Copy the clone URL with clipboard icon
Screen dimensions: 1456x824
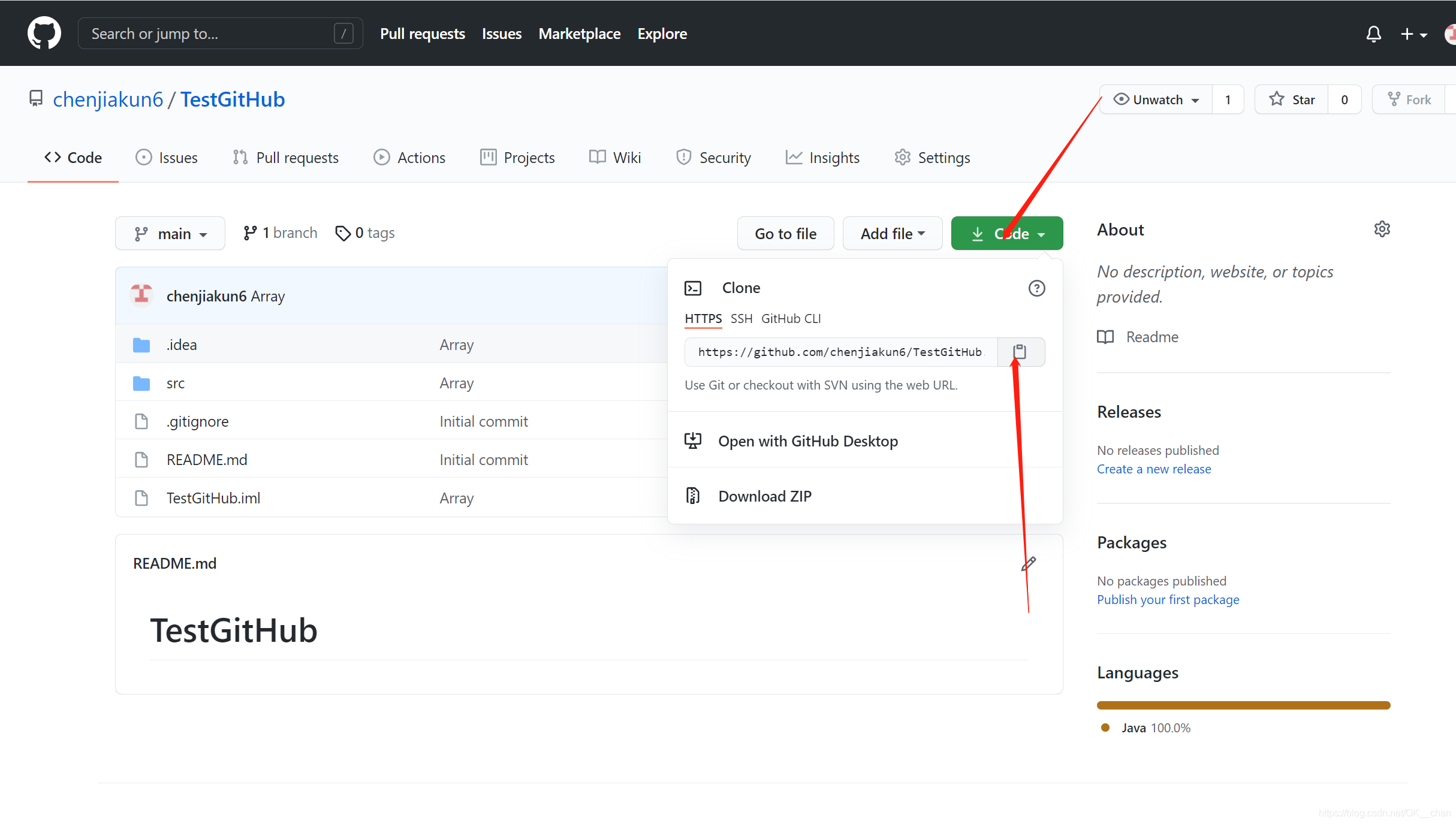coord(1020,352)
